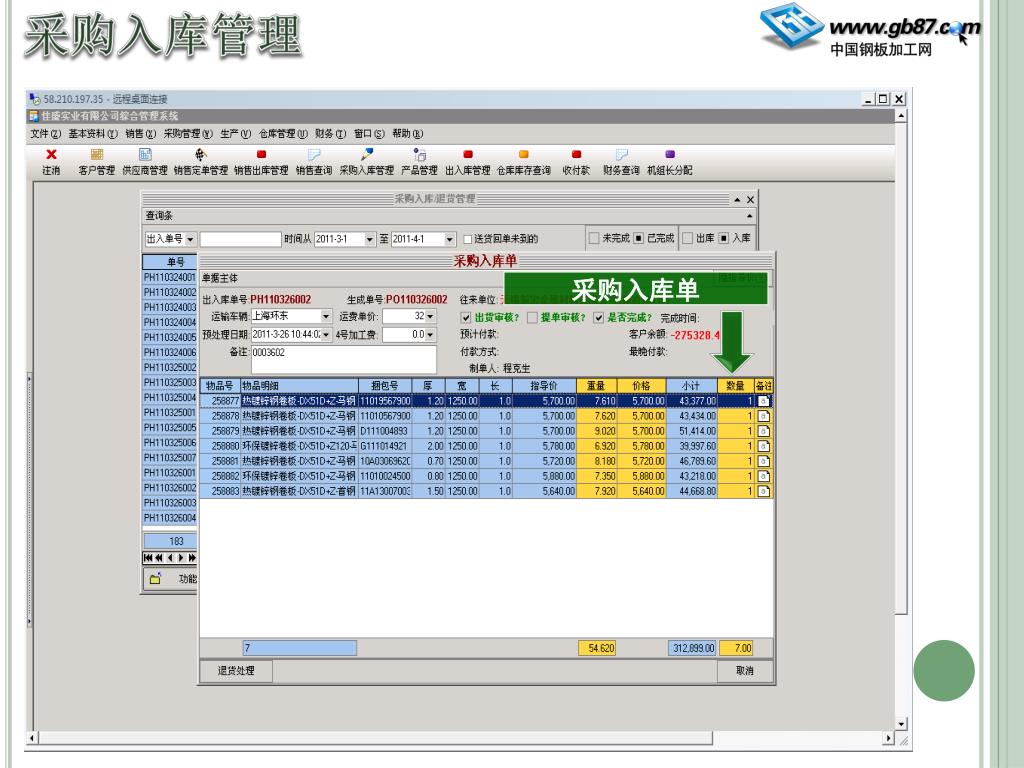1024x768 pixels.
Task: Open the 4号加工费 dropdown
Action: click(430, 335)
